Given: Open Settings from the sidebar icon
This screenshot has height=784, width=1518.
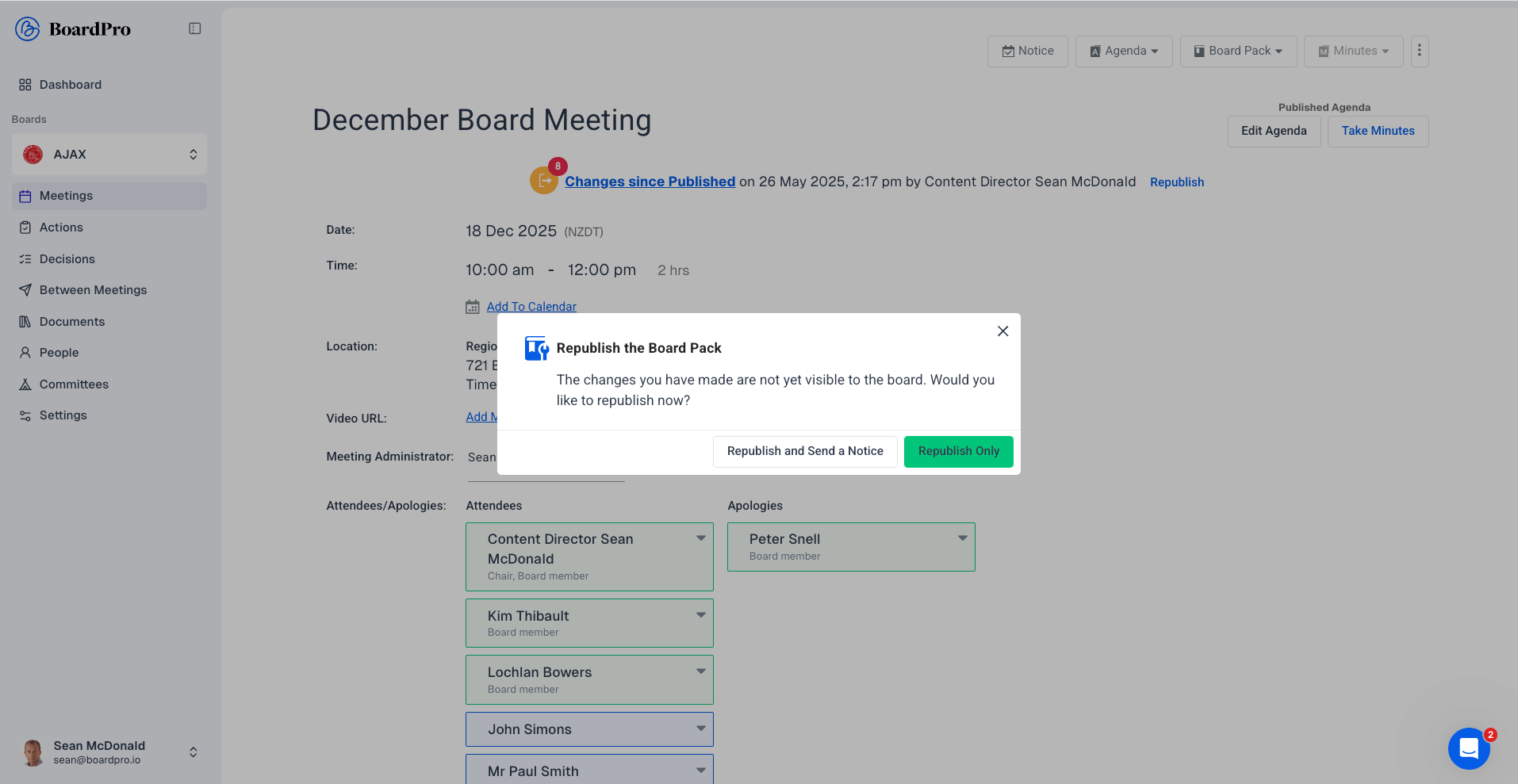Looking at the screenshot, I should tap(26, 415).
